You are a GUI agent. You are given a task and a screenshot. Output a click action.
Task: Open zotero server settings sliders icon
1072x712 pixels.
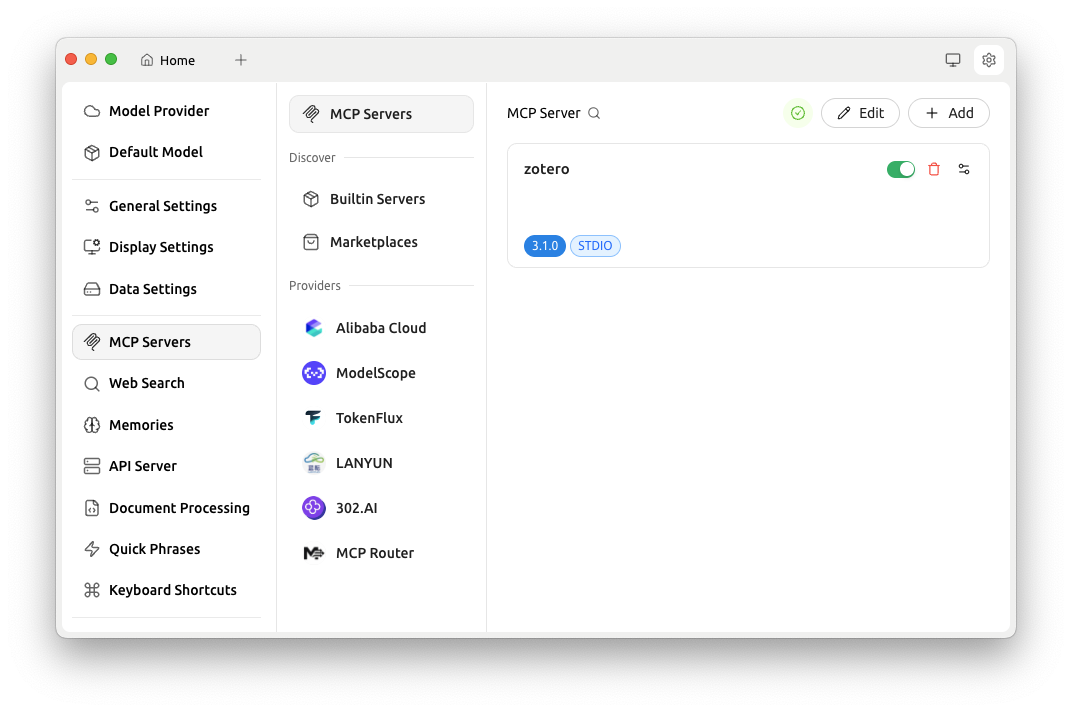(964, 170)
